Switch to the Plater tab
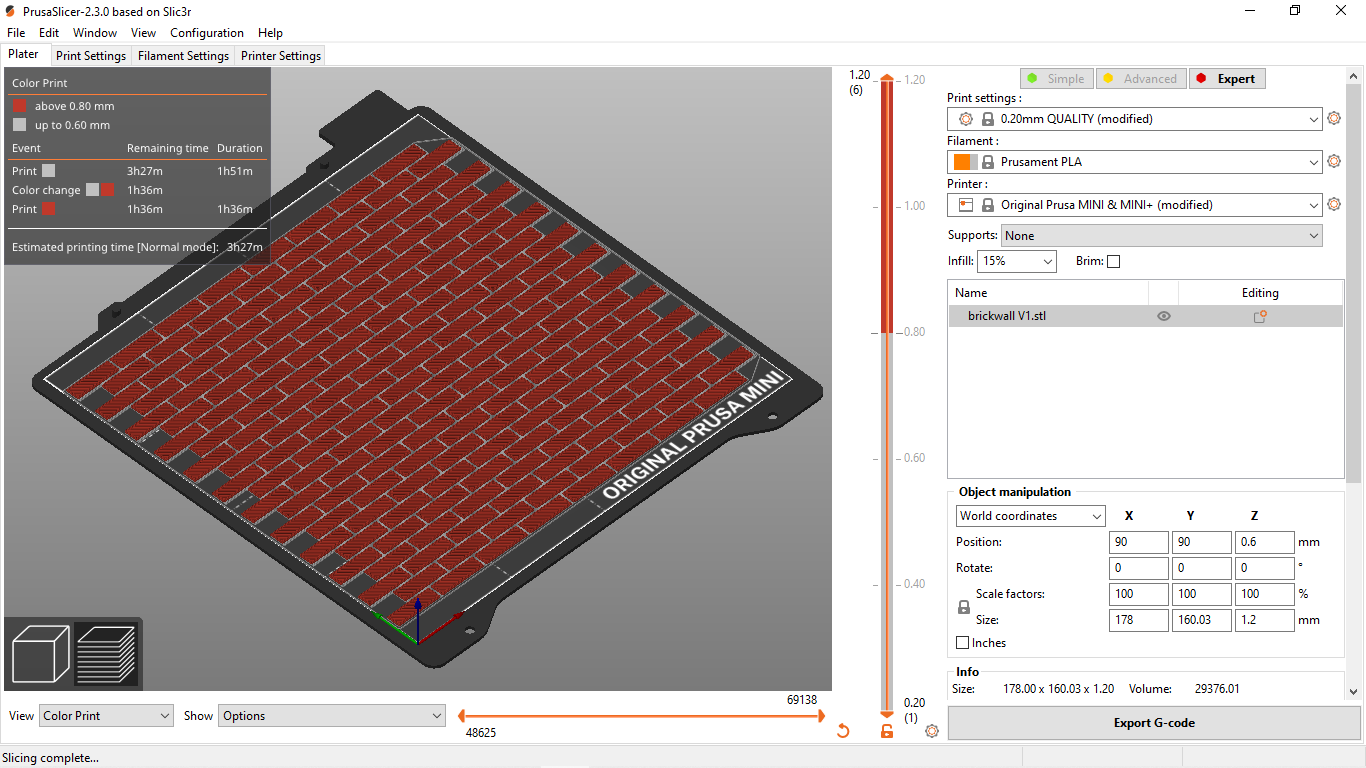 [24, 55]
